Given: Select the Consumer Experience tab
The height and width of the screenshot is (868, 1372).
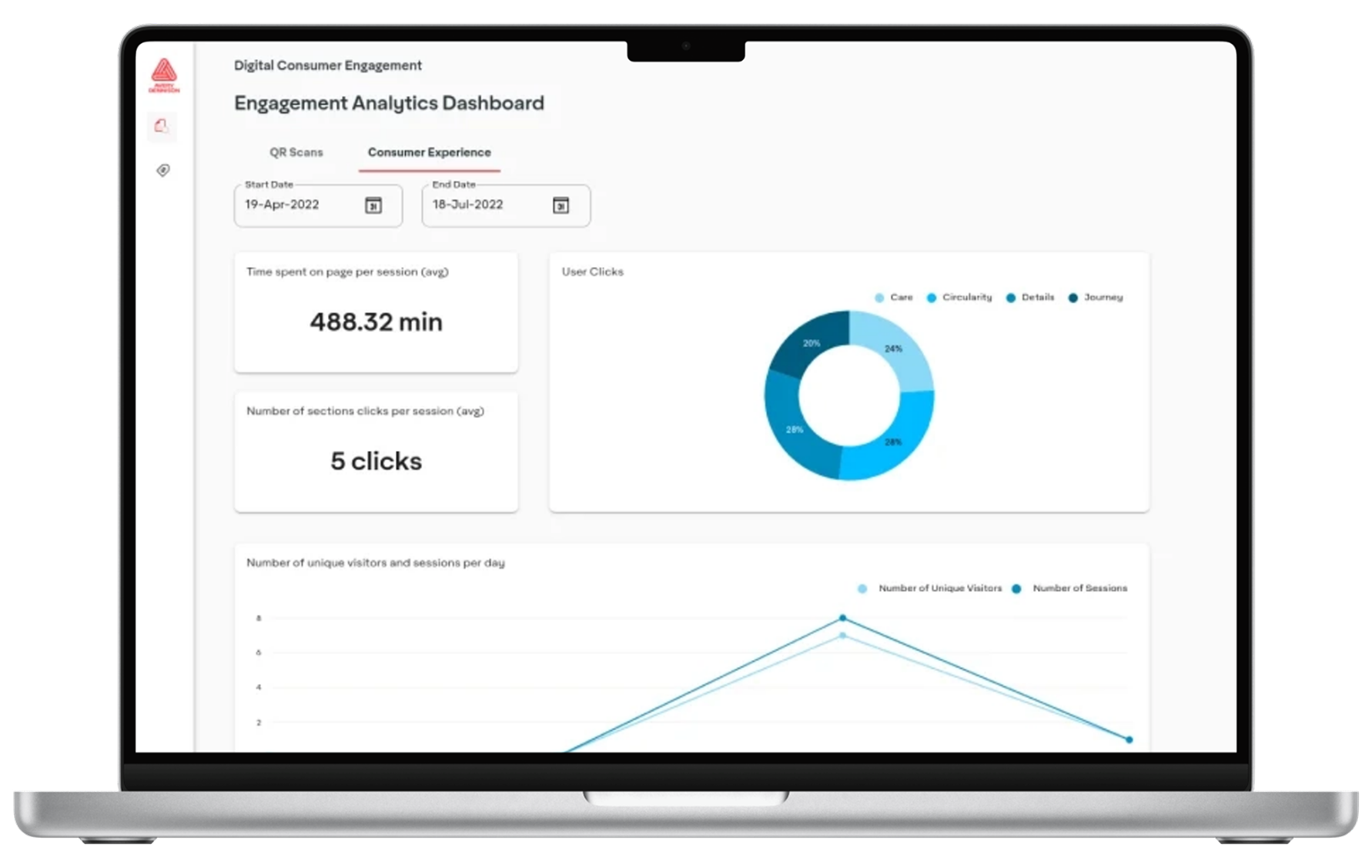Looking at the screenshot, I should click(x=429, y=152).
